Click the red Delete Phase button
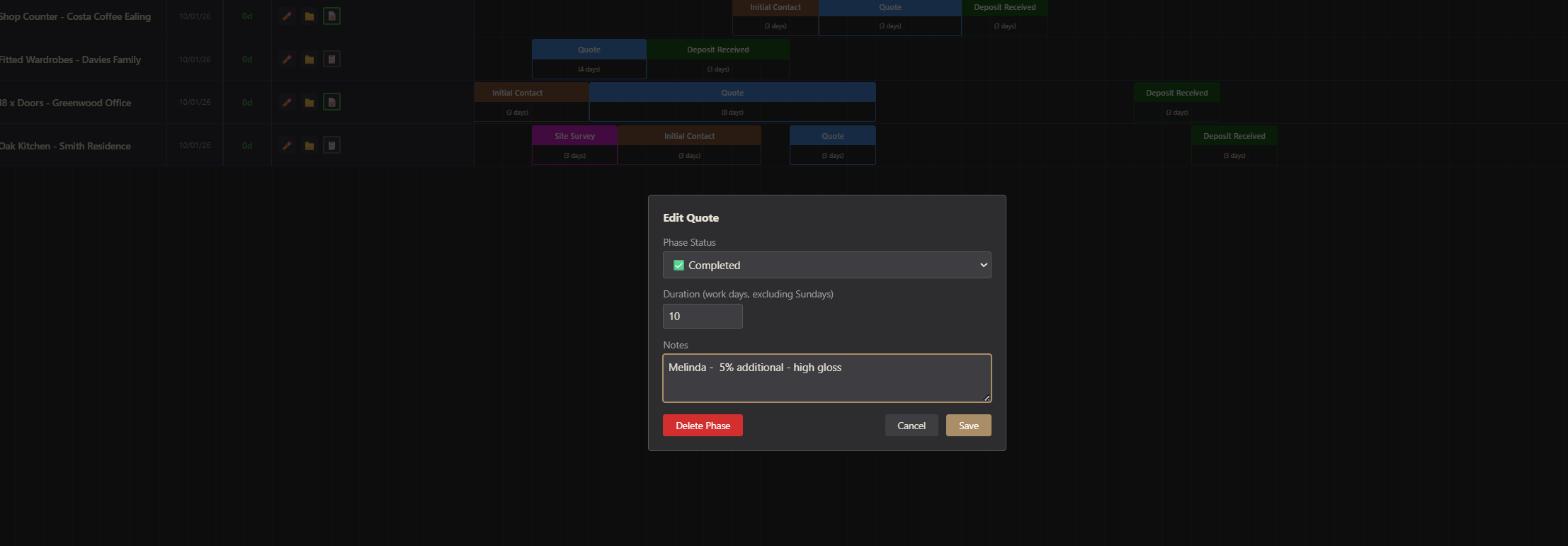 [703, 426]
